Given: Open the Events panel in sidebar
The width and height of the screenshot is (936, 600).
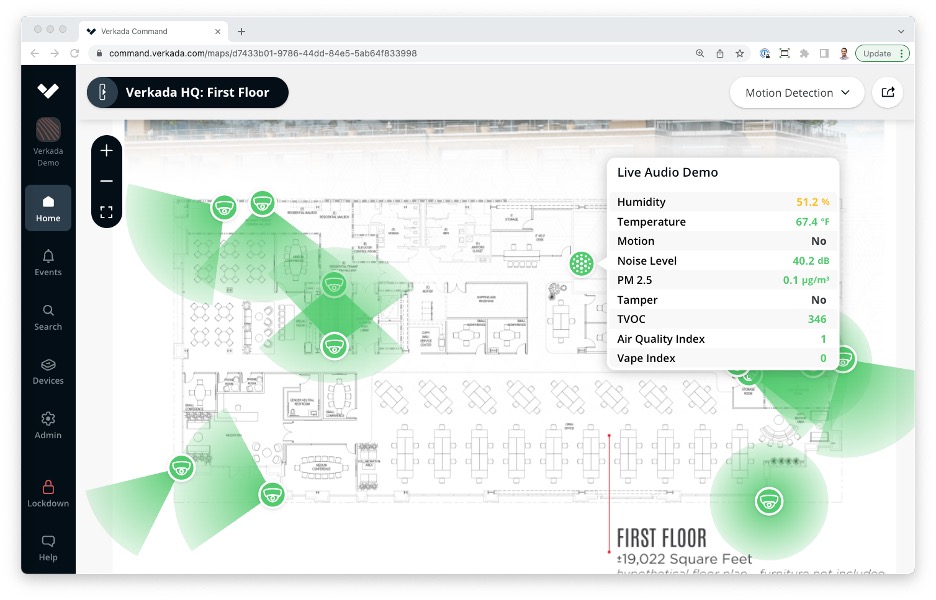Looking at the screenshot, I should click(x=48, y=260).
